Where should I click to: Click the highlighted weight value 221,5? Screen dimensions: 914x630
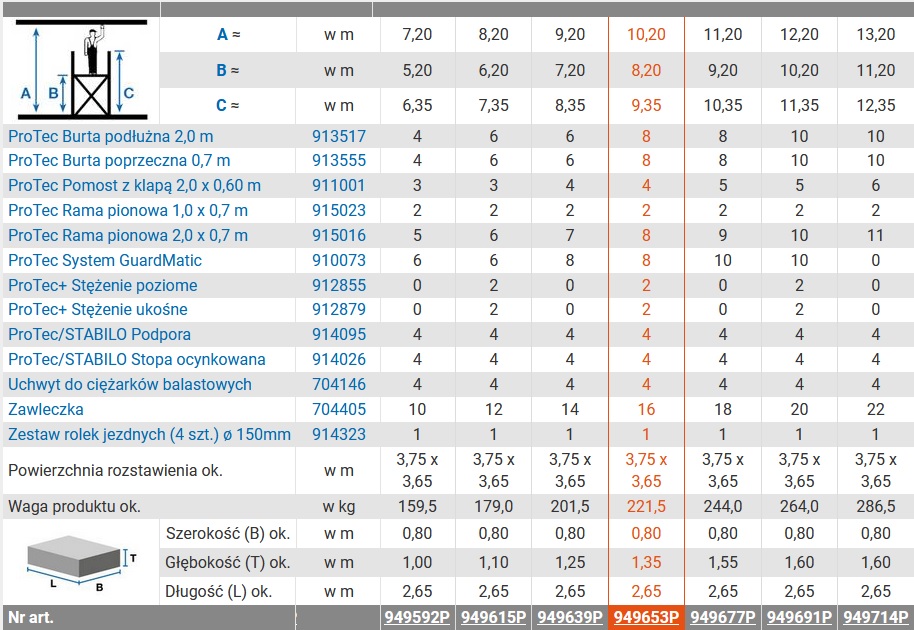(x=646, y=506)
